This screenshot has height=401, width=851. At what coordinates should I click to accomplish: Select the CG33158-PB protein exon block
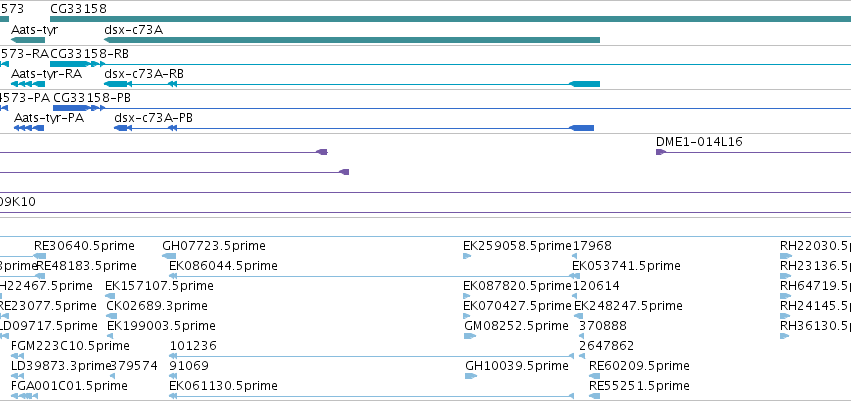coord(71,108)
